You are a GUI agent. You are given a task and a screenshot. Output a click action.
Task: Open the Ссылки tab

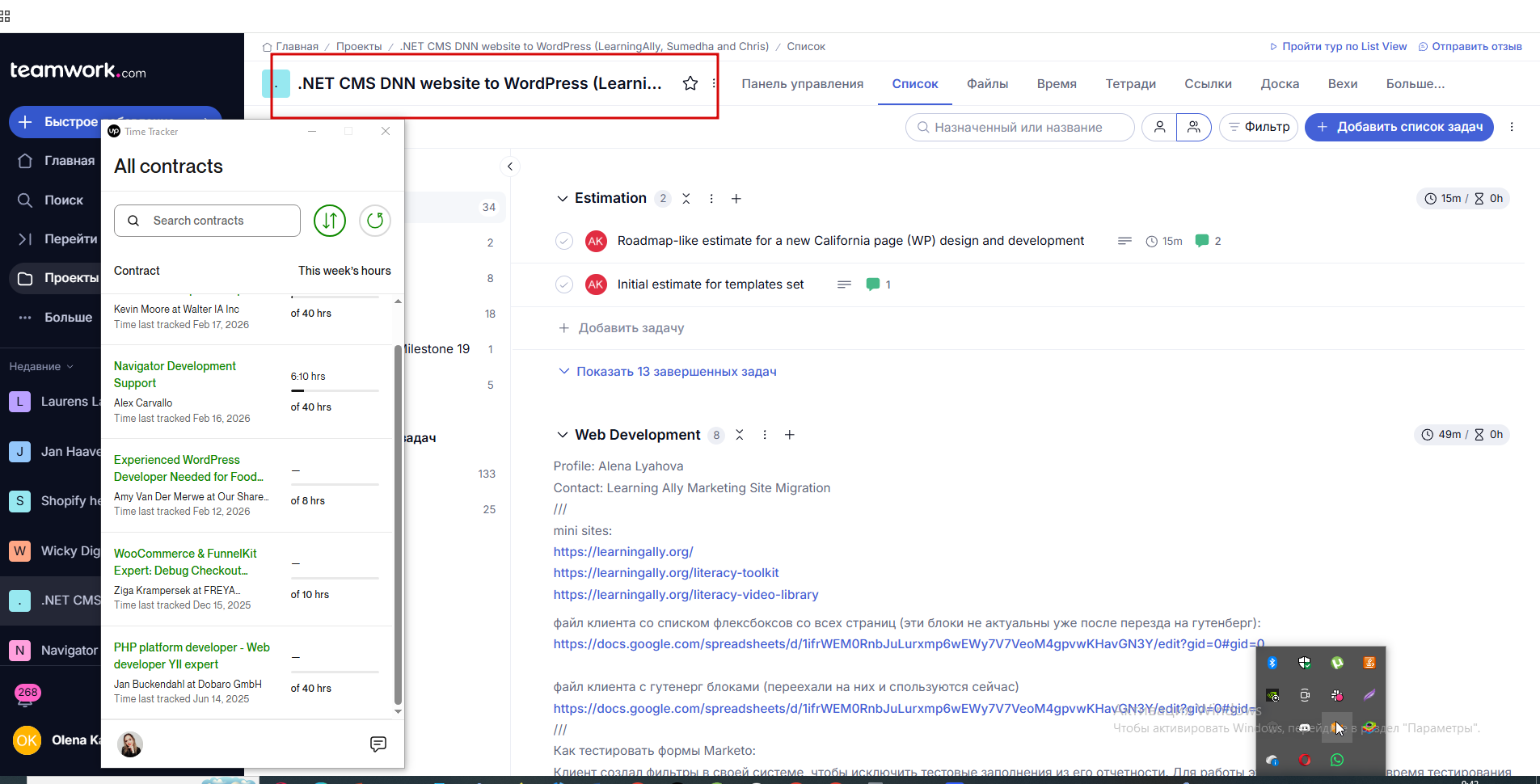pos(1209,83)
